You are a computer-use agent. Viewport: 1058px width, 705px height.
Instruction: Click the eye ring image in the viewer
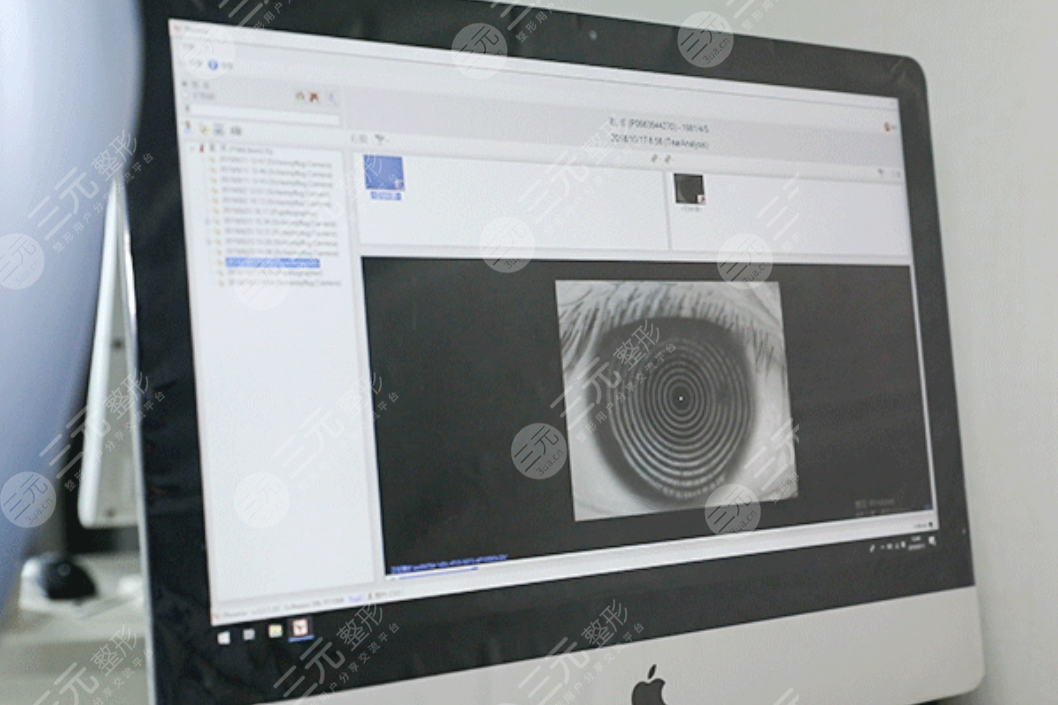(x=677, y=399)
